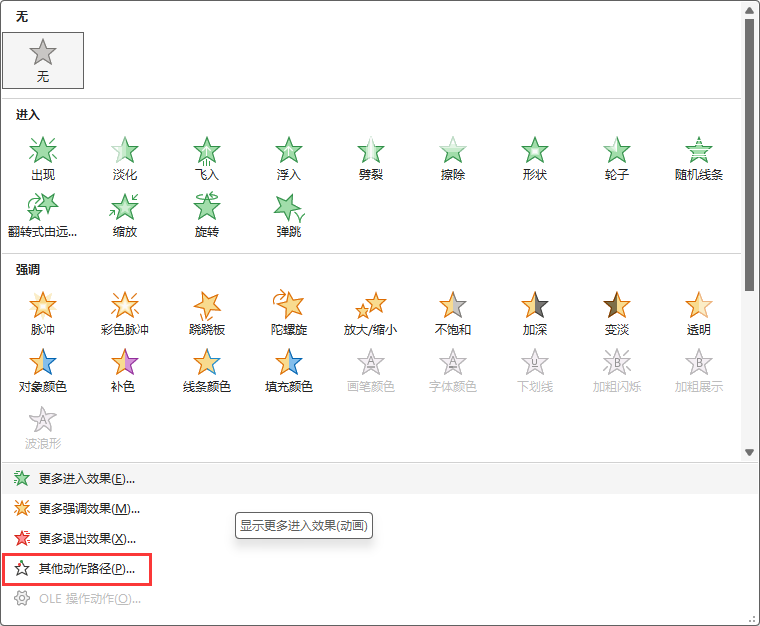Click the grayed 加粗闪烁 bold flash effect
The height and width of the screenshot is (626, 760).
coord(617,371)
